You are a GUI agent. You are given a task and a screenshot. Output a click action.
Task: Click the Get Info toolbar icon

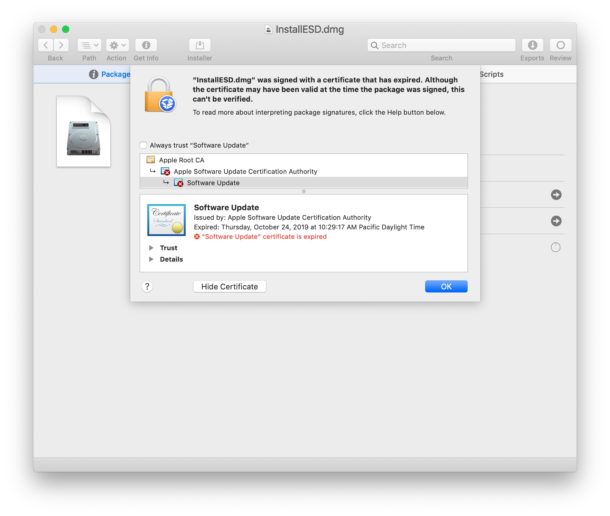click(x=146, y=45)
